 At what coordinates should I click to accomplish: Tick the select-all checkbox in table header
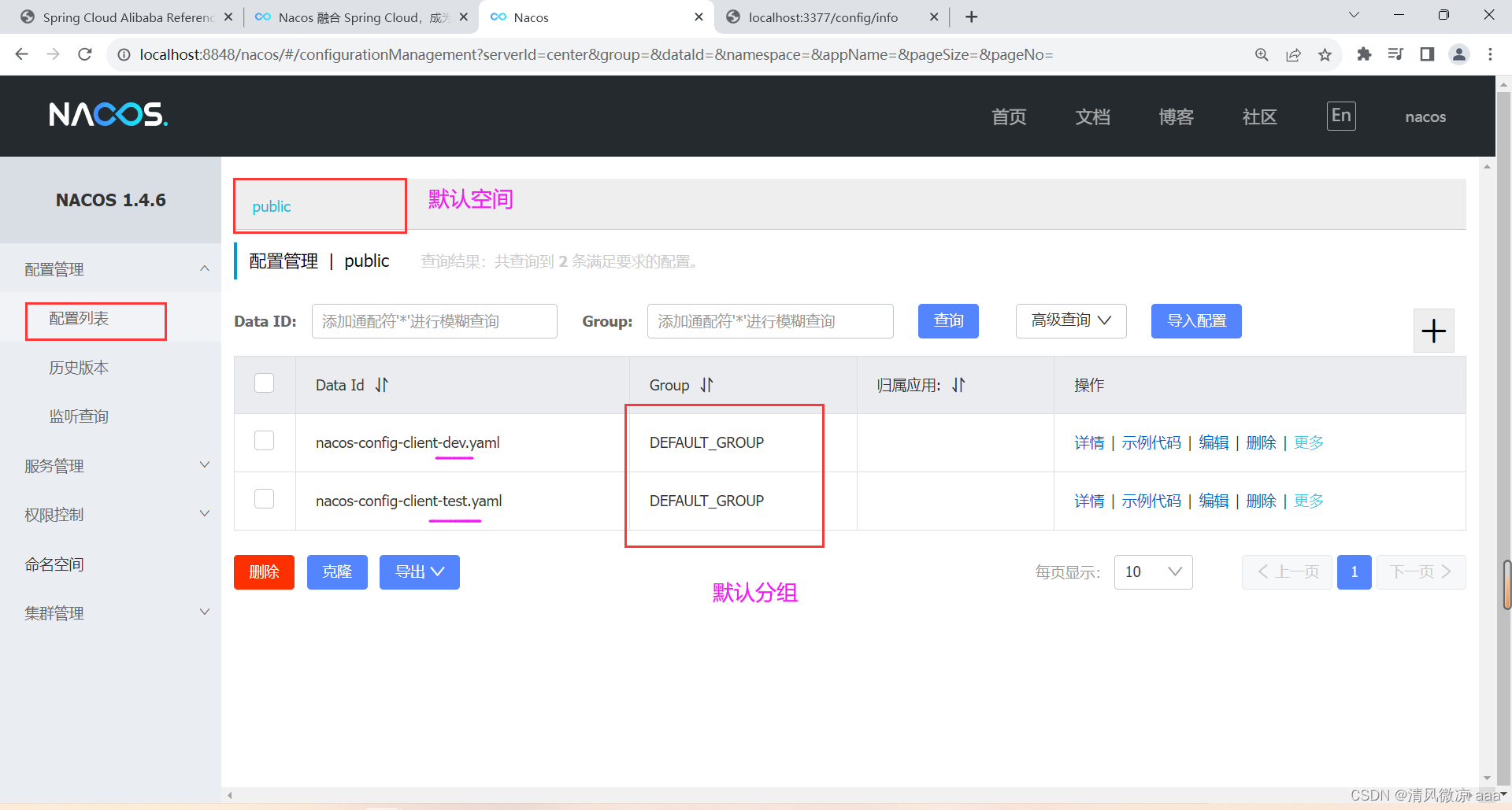[x=265, y=383]
